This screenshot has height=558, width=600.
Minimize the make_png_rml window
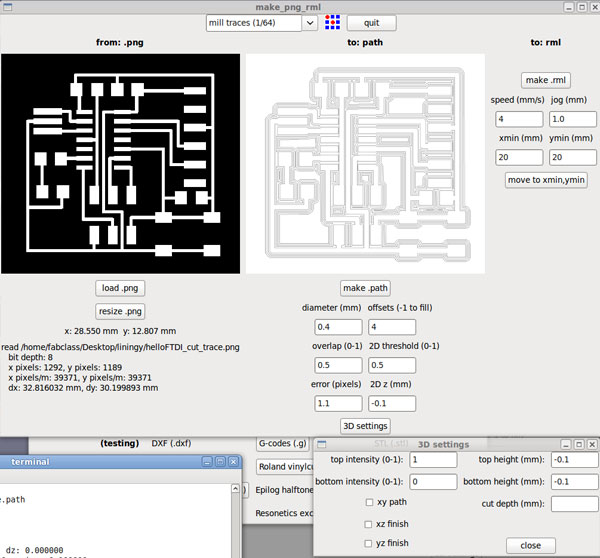tap(569, 7)
